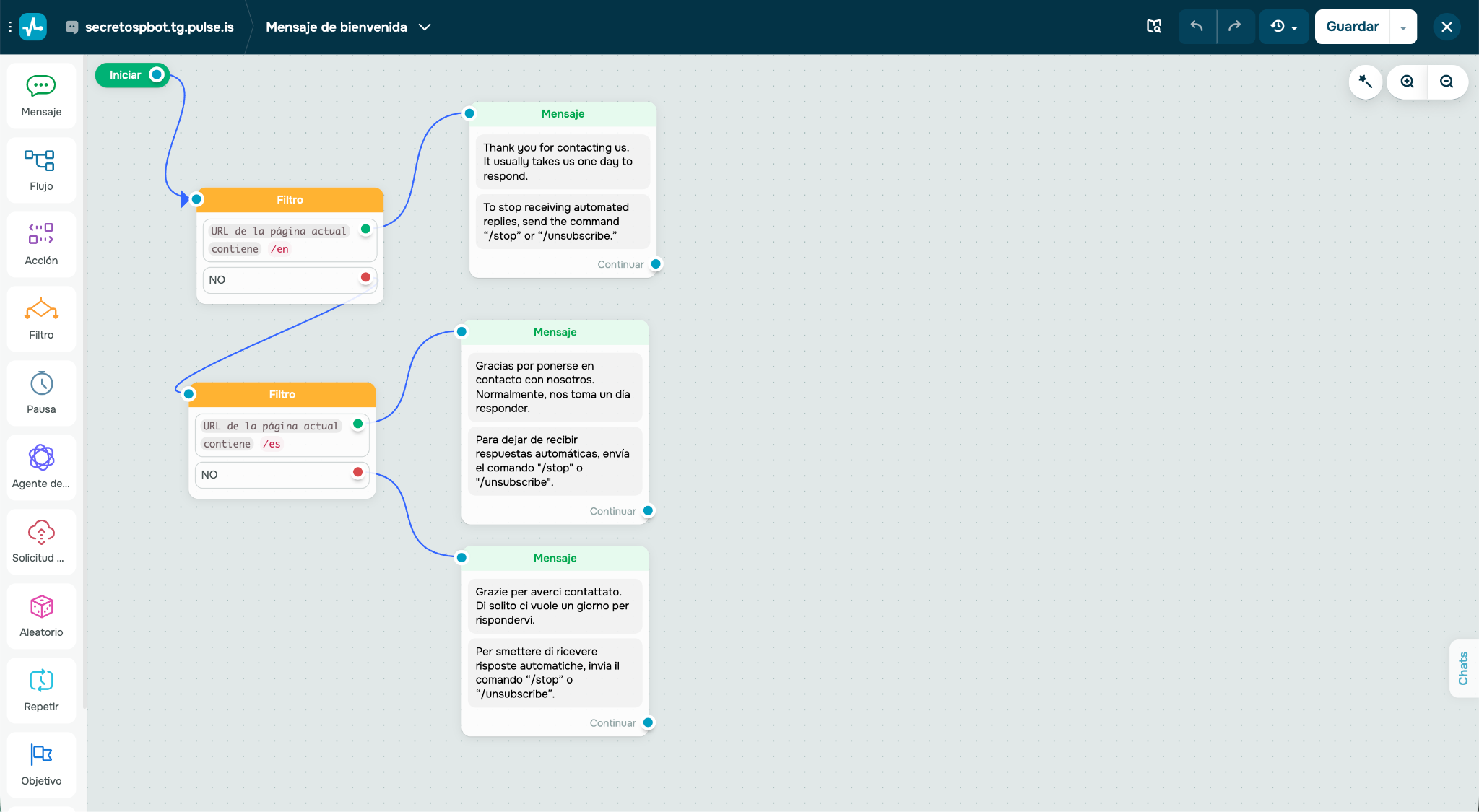Click the magic wand auto-arrange tool
1479x812 pixels.
(1366, 82)
